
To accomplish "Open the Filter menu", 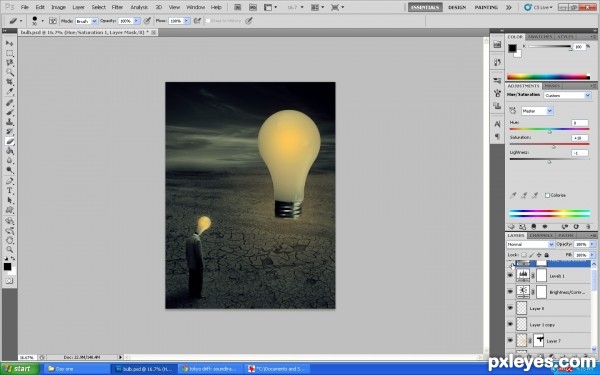I will (117, 7).
